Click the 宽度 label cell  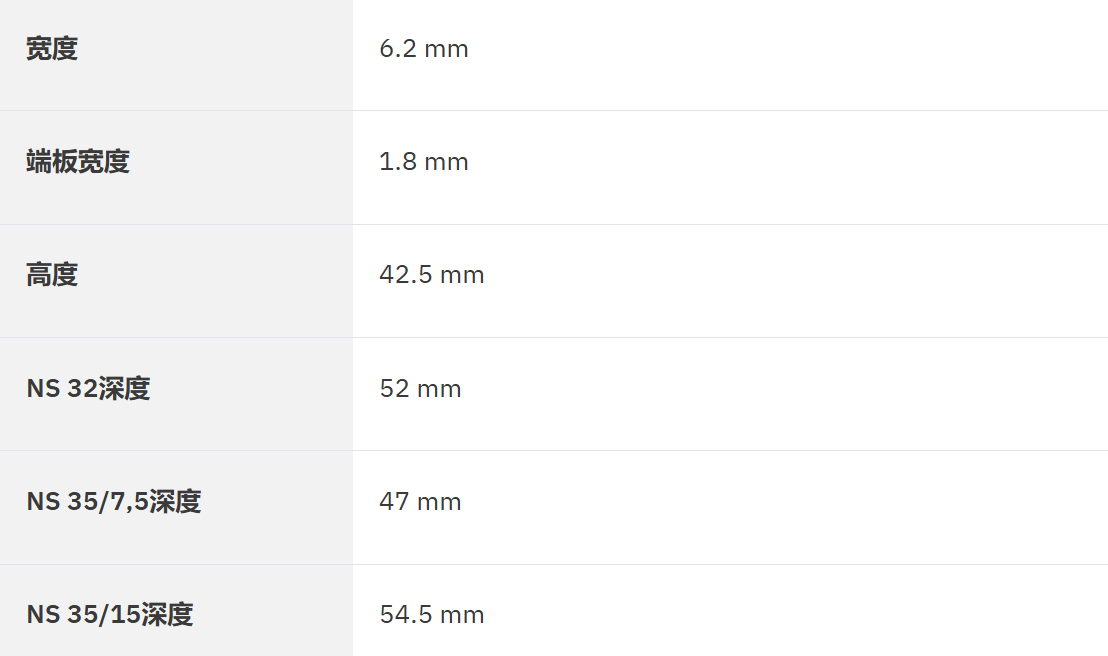[52, 48]
